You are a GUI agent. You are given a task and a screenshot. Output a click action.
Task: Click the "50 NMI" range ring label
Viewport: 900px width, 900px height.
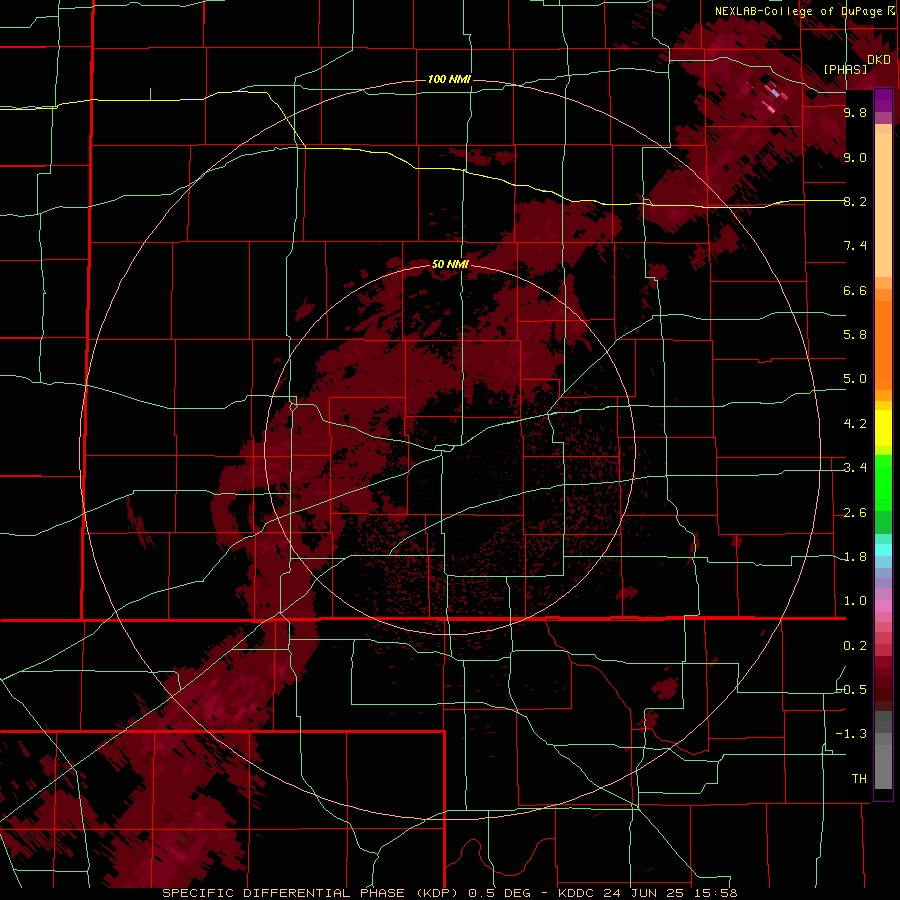click(450, 264)
